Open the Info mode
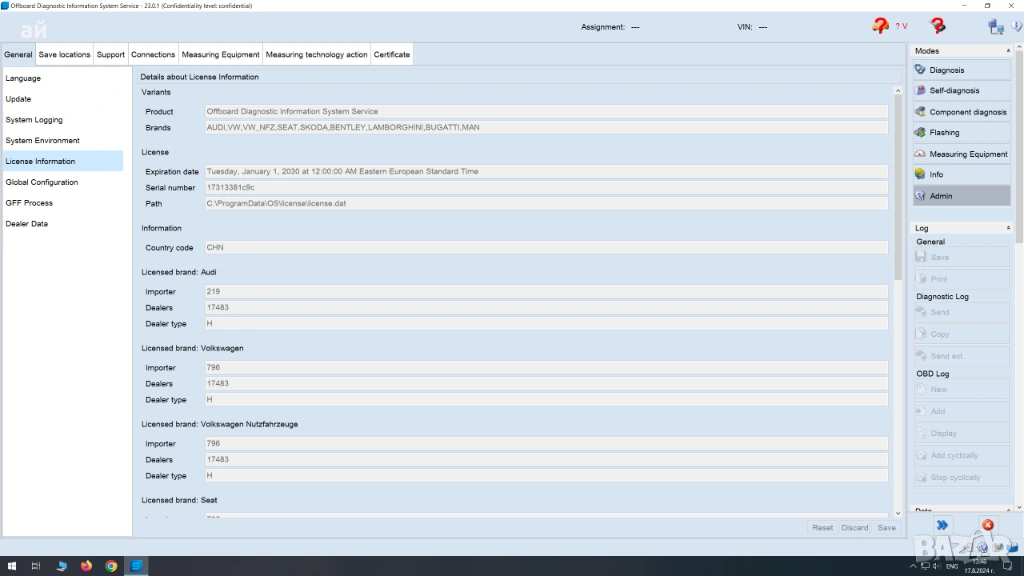The width and height of the screenshot is (1024, 576). pyautogui.click(x=960, y=175)
